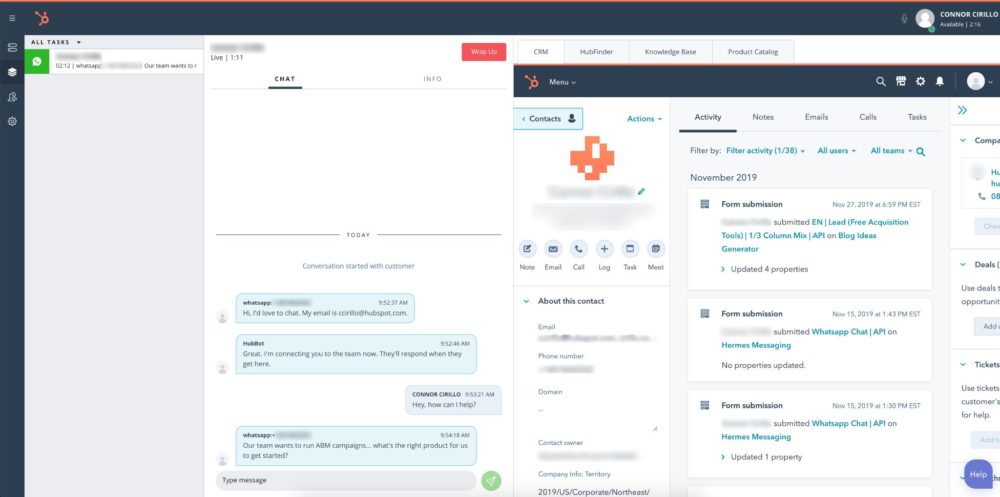Switch to the Calls tab
The width and height of the screenshot is (1000, 497).
tap(868, 117)
